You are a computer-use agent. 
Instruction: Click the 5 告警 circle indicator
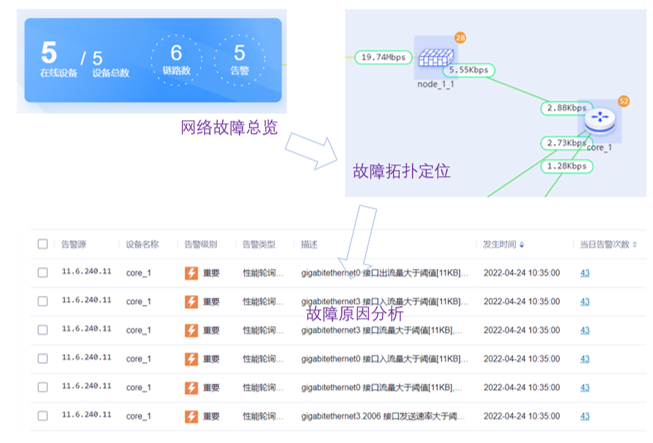pos(239,60)
